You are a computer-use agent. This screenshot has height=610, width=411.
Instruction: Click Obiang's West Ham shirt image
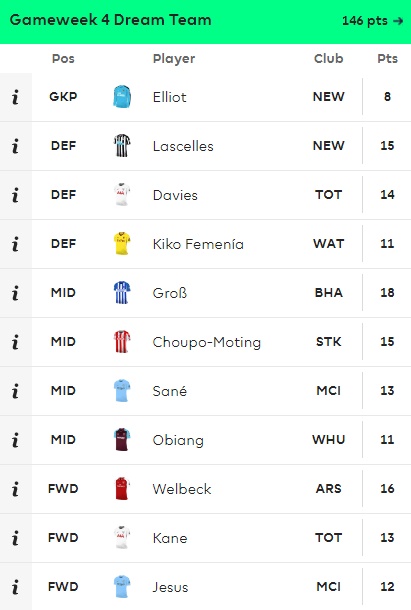pyautogui.click(x=122, y=440)
